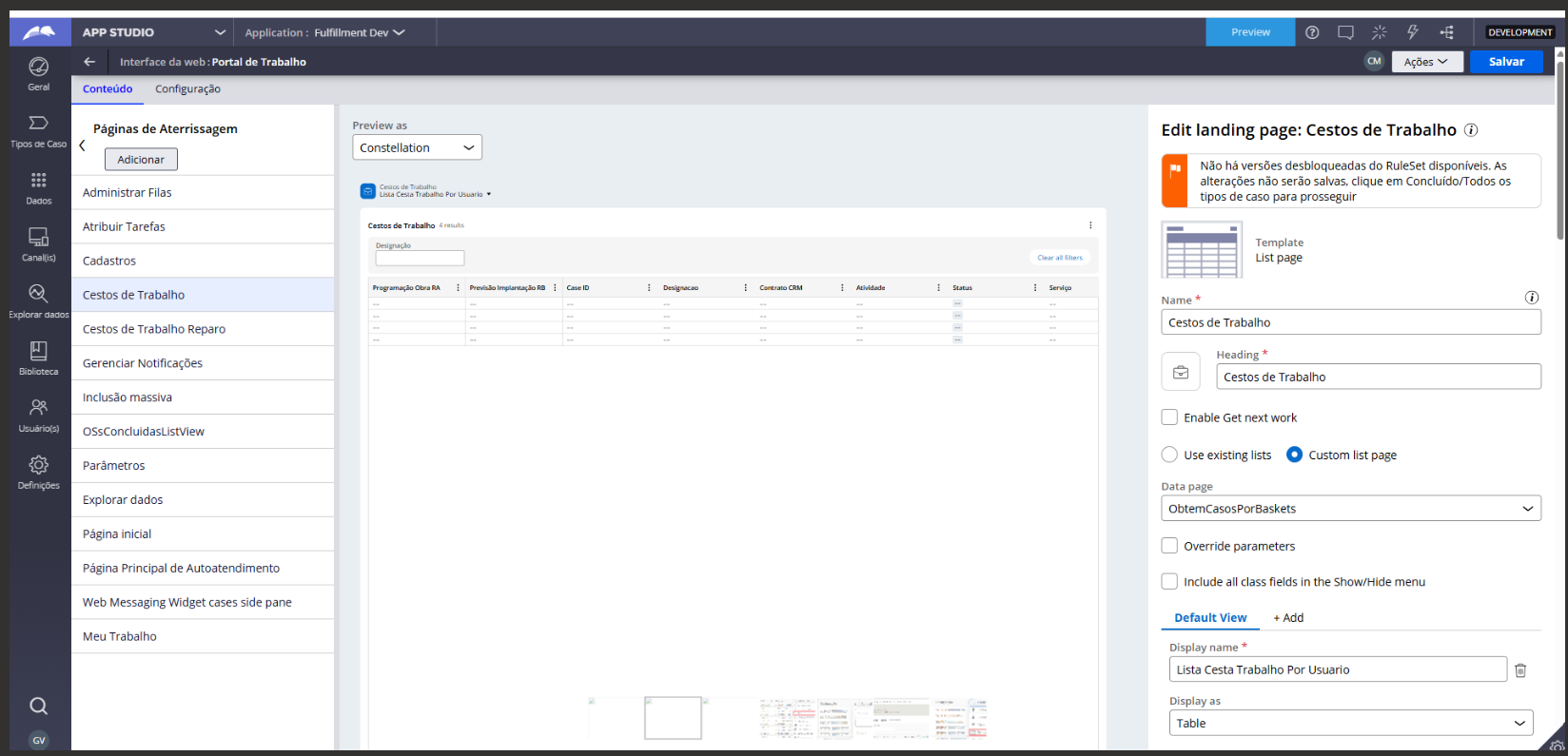Click the DEVELOPMENT environment badge
Viewport: 1568px width, 756px height.
[x=1519, y=32]
